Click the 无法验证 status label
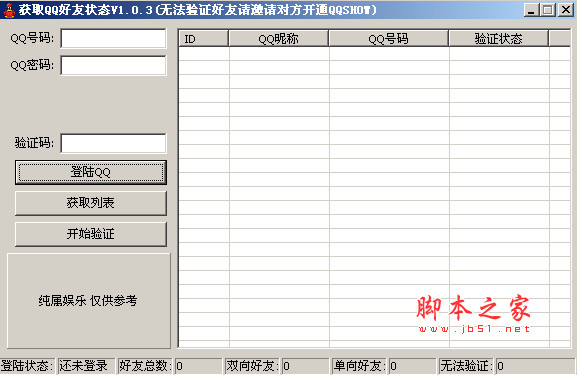This screenshot has height=375, width=577. click(467, 366)
